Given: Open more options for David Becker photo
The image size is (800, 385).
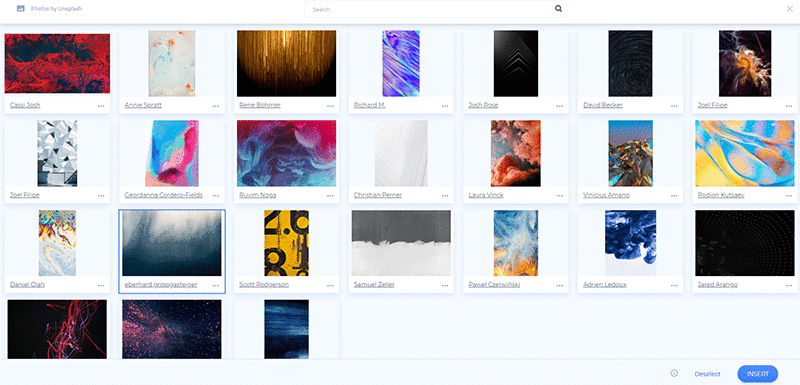Looking at the screenshot, I should coord(674,106).
